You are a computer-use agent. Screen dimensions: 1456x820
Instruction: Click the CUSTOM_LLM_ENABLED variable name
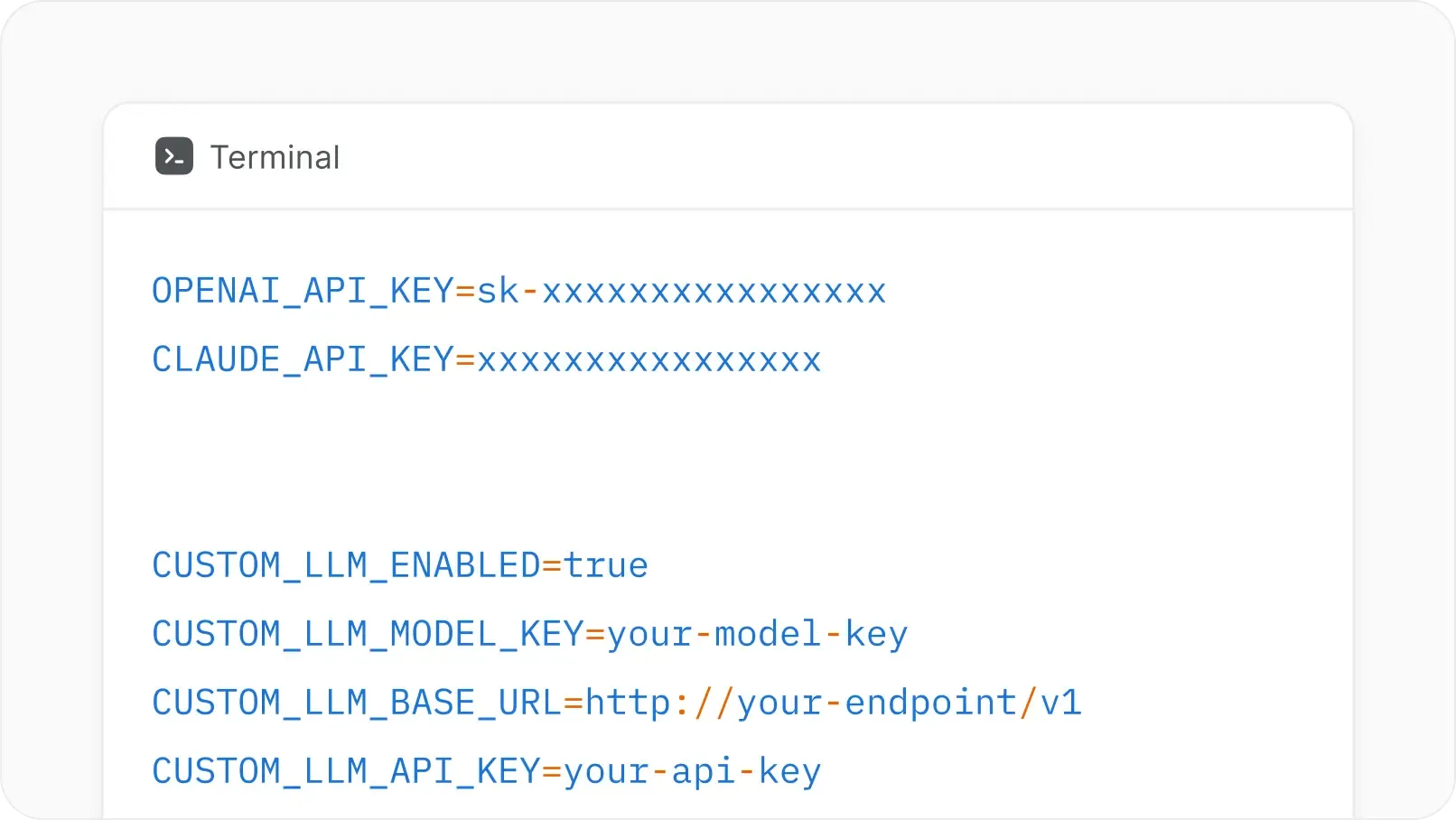click(x=346, y=566)
